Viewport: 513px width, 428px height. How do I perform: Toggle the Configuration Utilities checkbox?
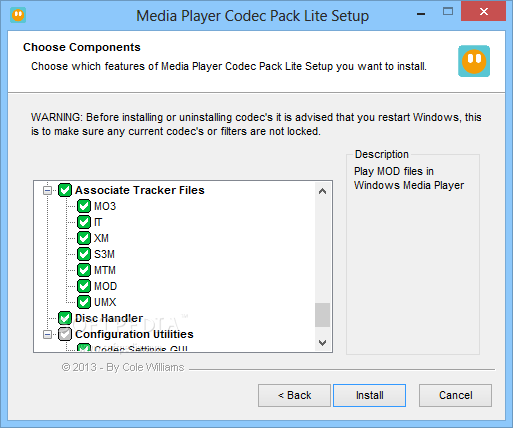point(65,334)
